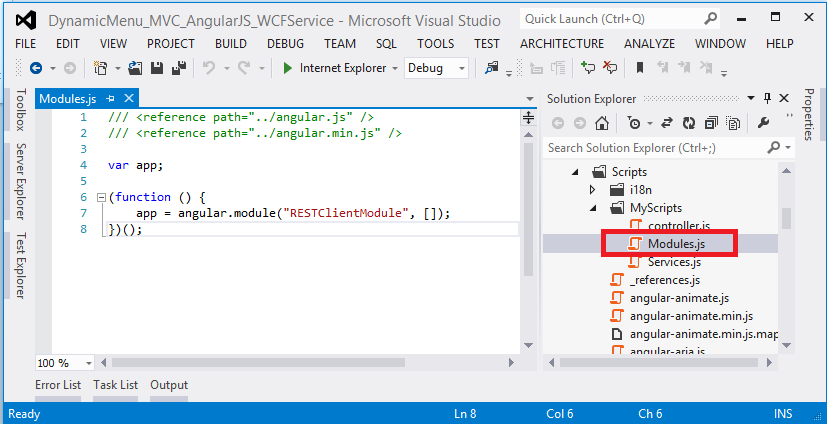The image size is (827, 424).
Task: Select Modules.js in Solution Explorer
Action: [x=676, y=244]
